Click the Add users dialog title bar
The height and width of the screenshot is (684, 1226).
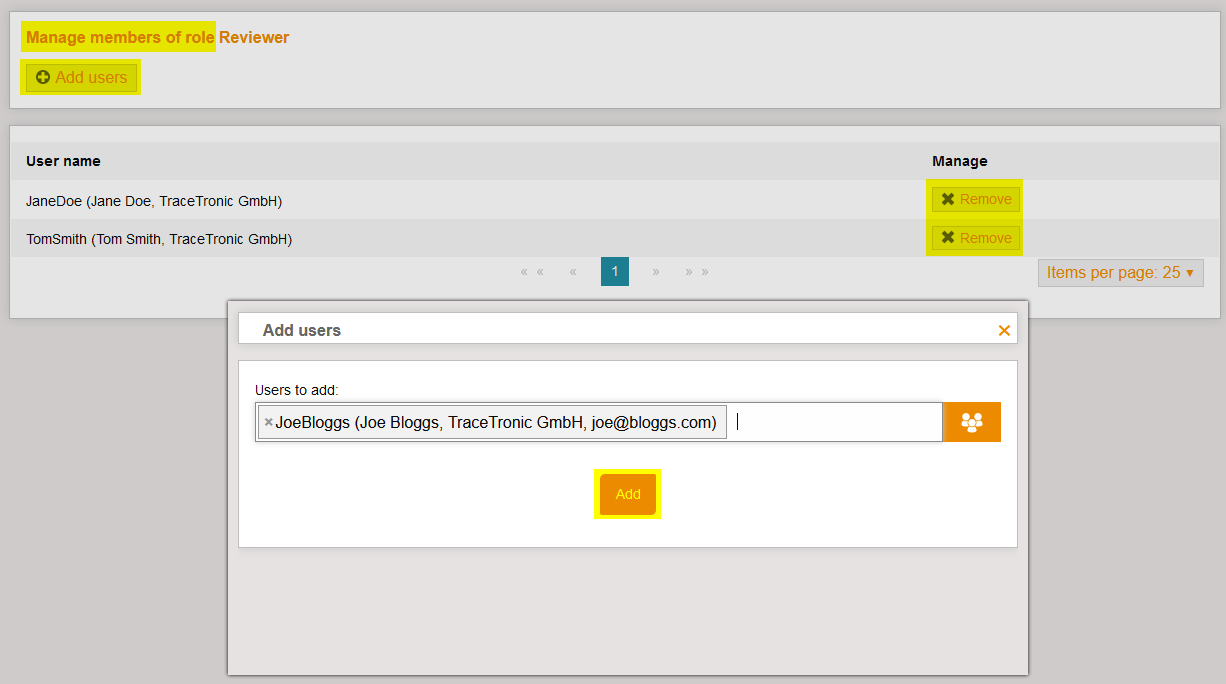(x=600, y=330)
